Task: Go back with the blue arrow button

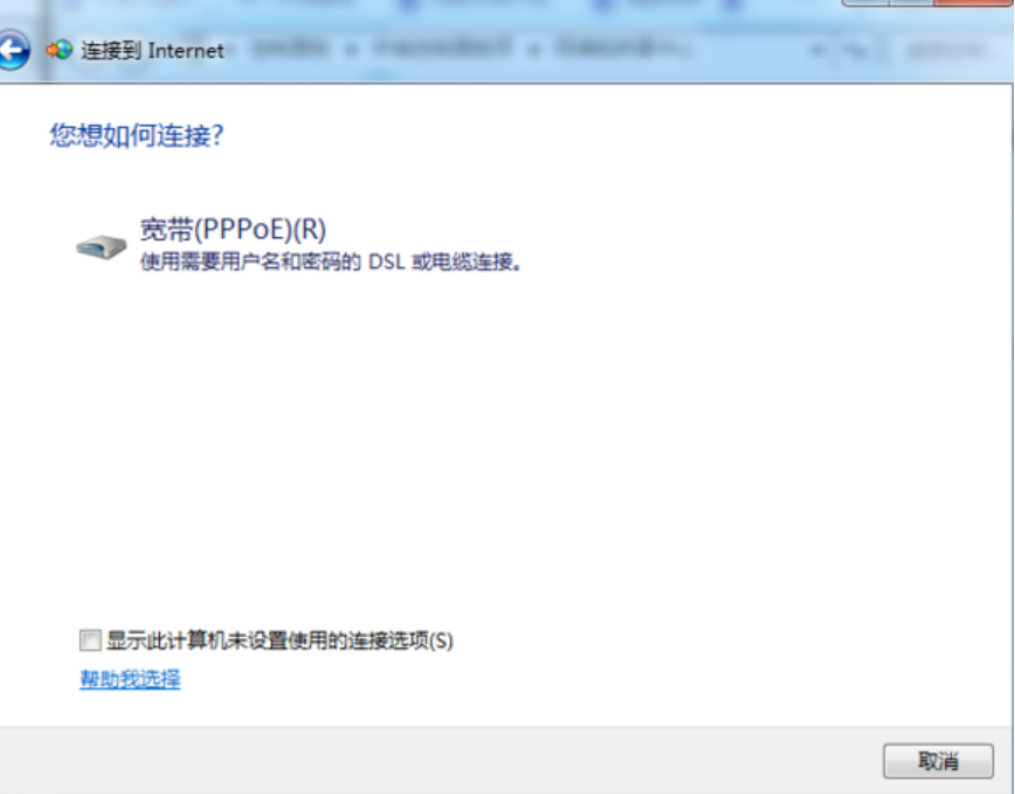Action: click(13, 49)
